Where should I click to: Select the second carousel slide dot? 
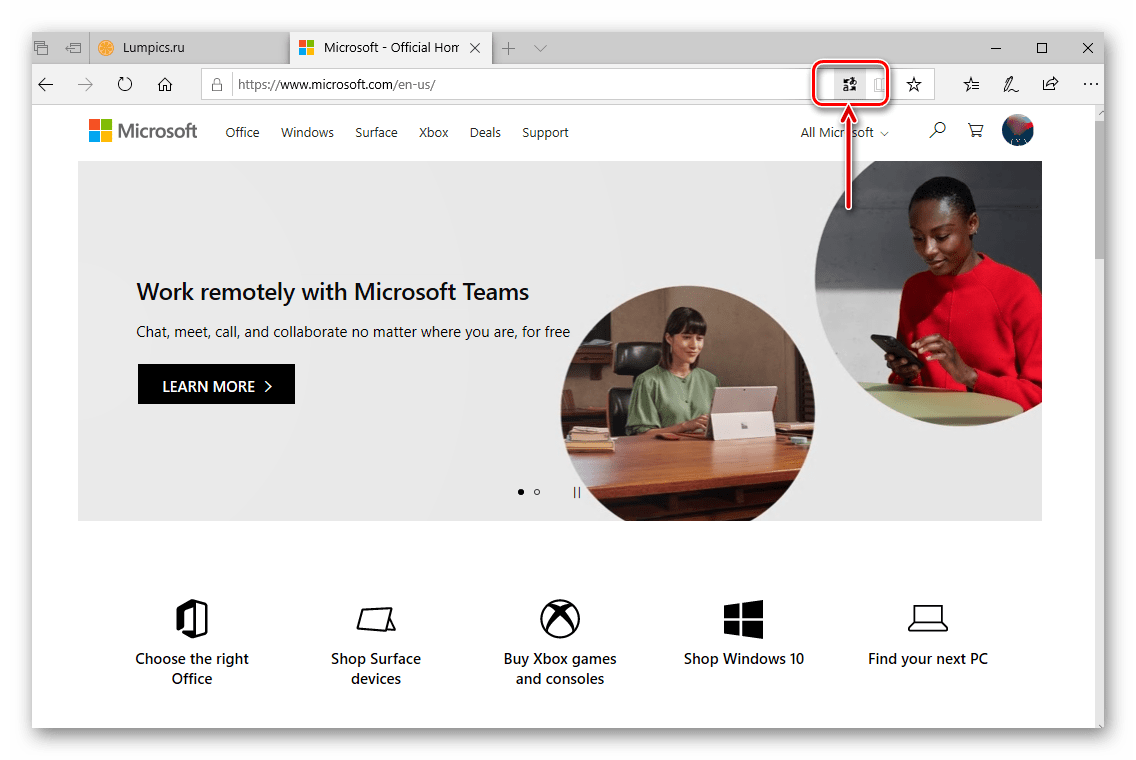pos(537,492)
